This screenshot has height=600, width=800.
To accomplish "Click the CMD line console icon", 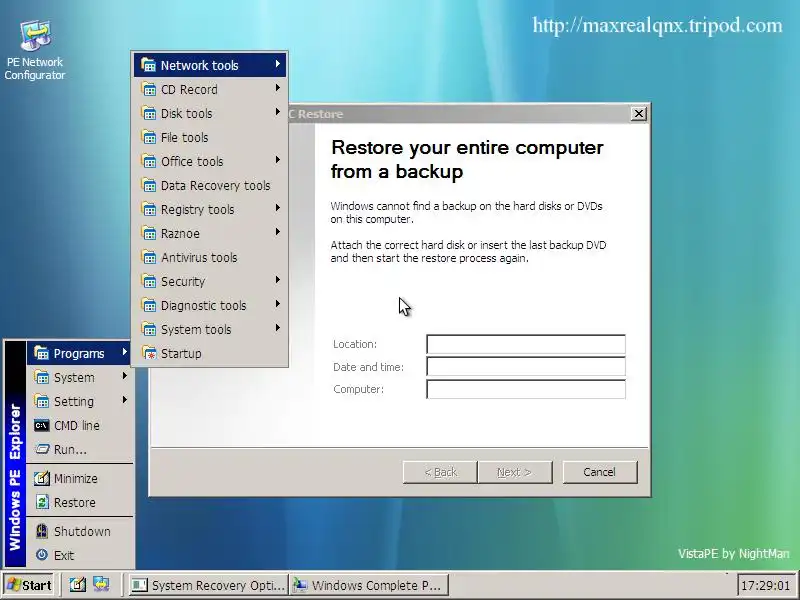I will coord(41,424).
